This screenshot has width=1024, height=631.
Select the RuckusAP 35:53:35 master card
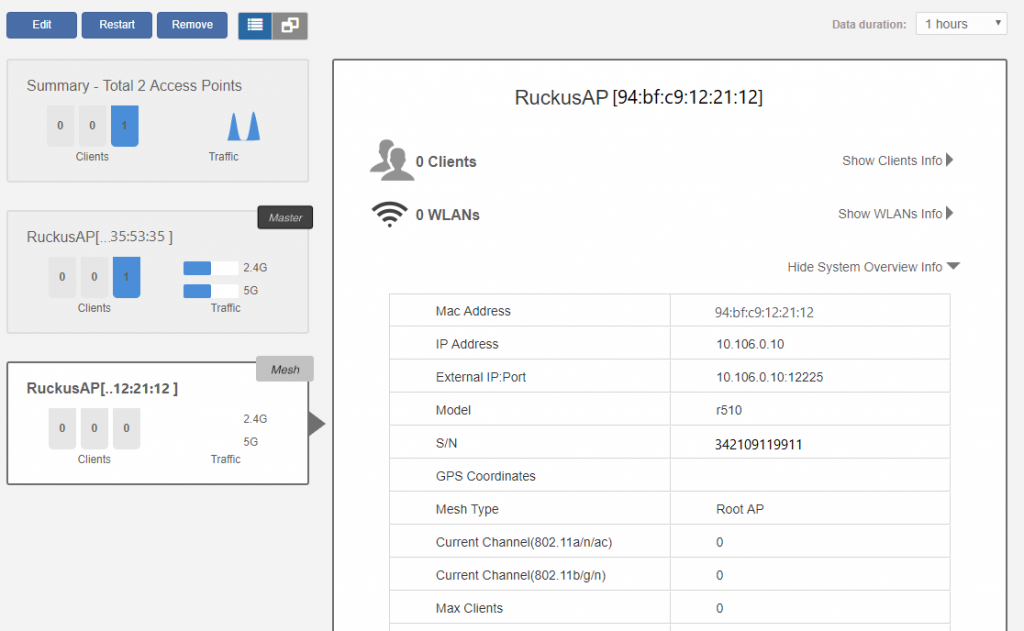pos(157,272)
